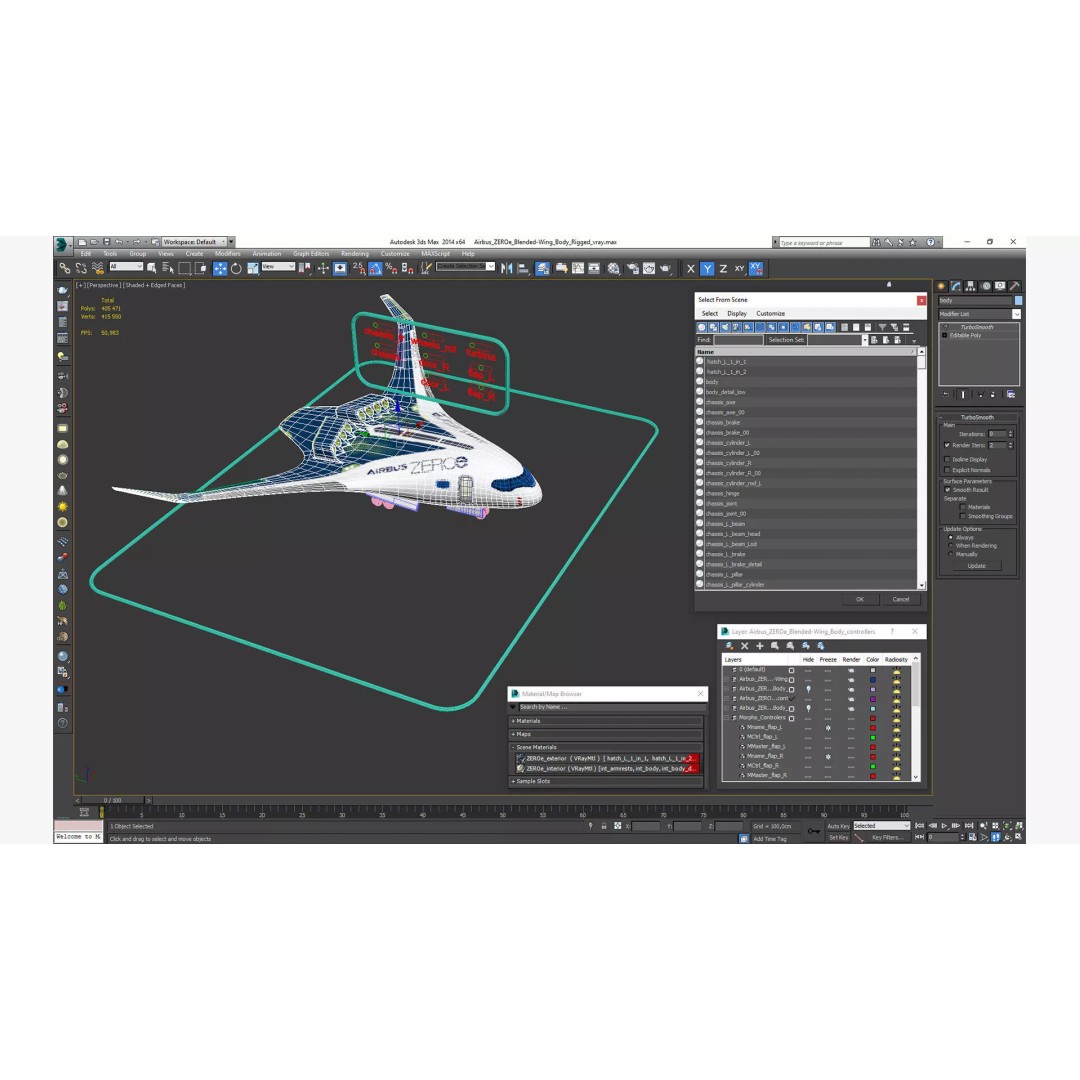This screenshot has height=1080, width=1080.
Task: Expand the Maps rollout in Material/Map Browser
Action: (x=606, y=734)
